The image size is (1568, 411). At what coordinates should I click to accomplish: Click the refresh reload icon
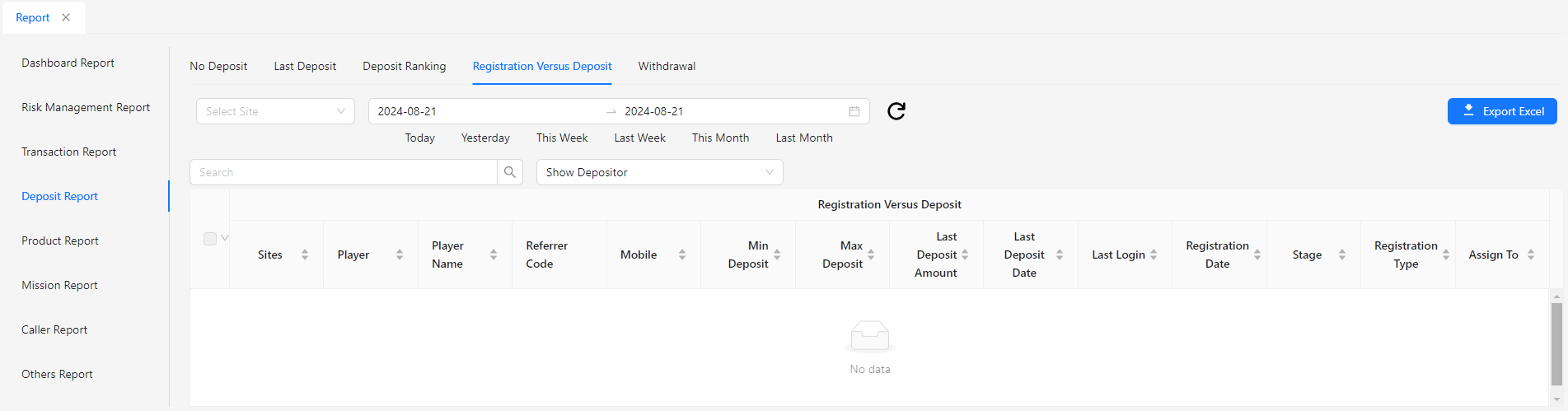tap(896, 111)
